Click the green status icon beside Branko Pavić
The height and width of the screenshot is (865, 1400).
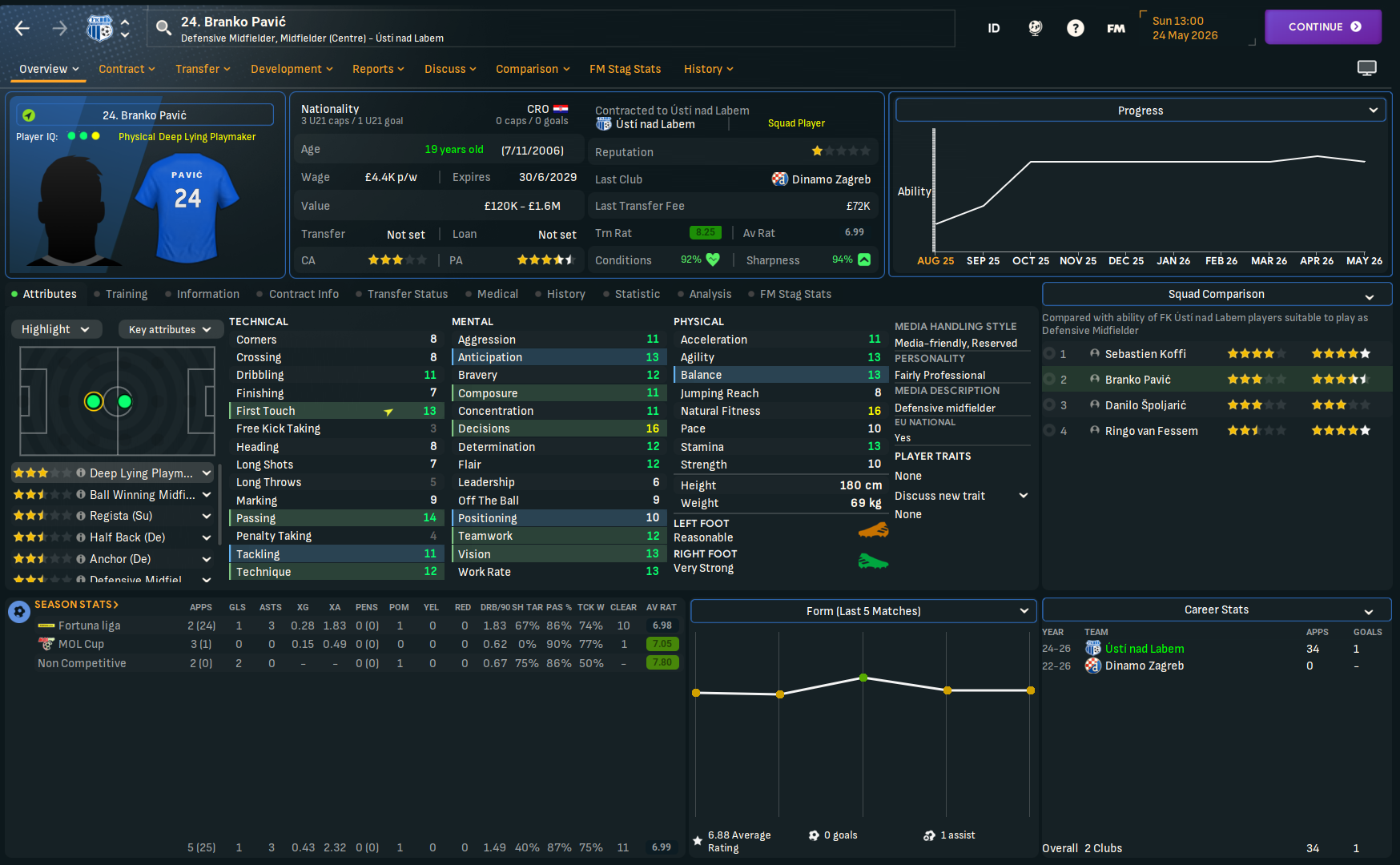click(x=29, y=115)
